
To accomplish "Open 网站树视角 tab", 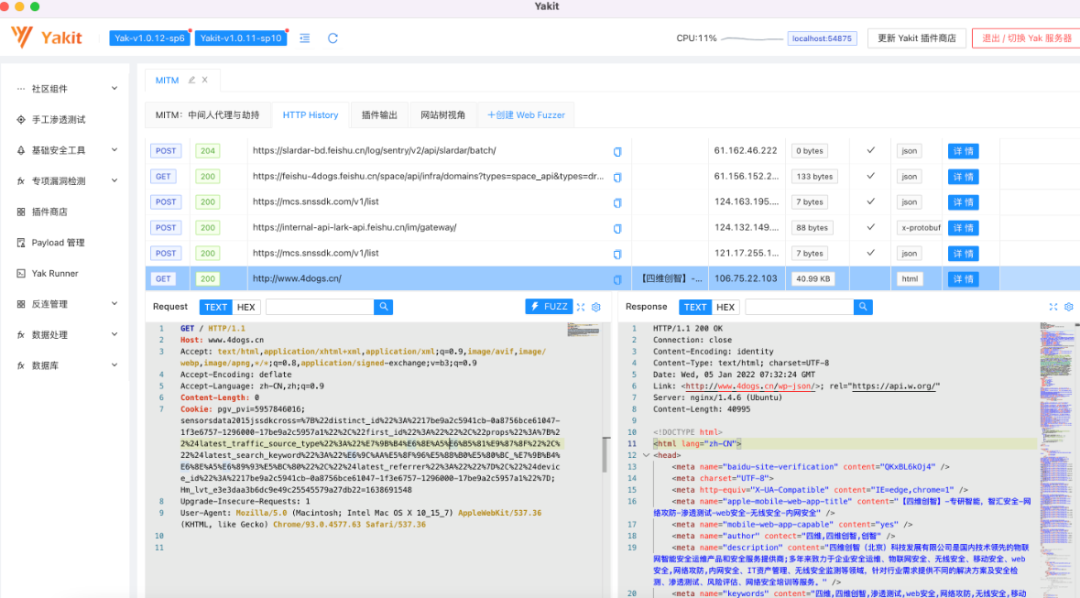I will tap(443, 115).
